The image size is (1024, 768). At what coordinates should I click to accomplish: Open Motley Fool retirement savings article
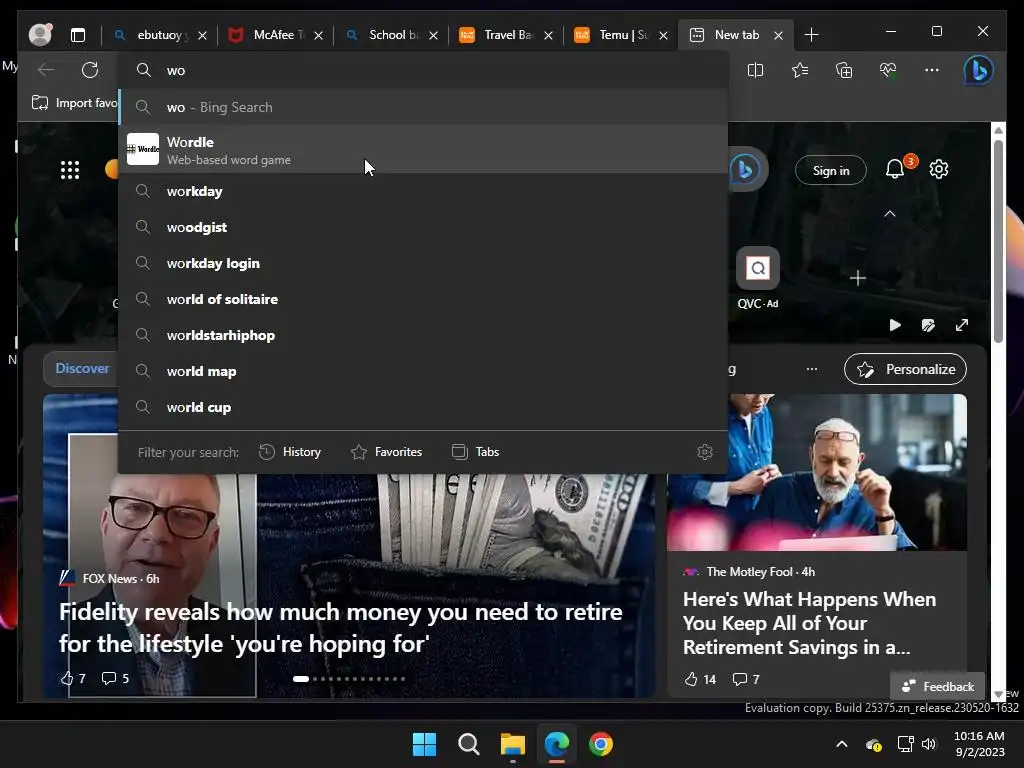click(x=809, y=623)
